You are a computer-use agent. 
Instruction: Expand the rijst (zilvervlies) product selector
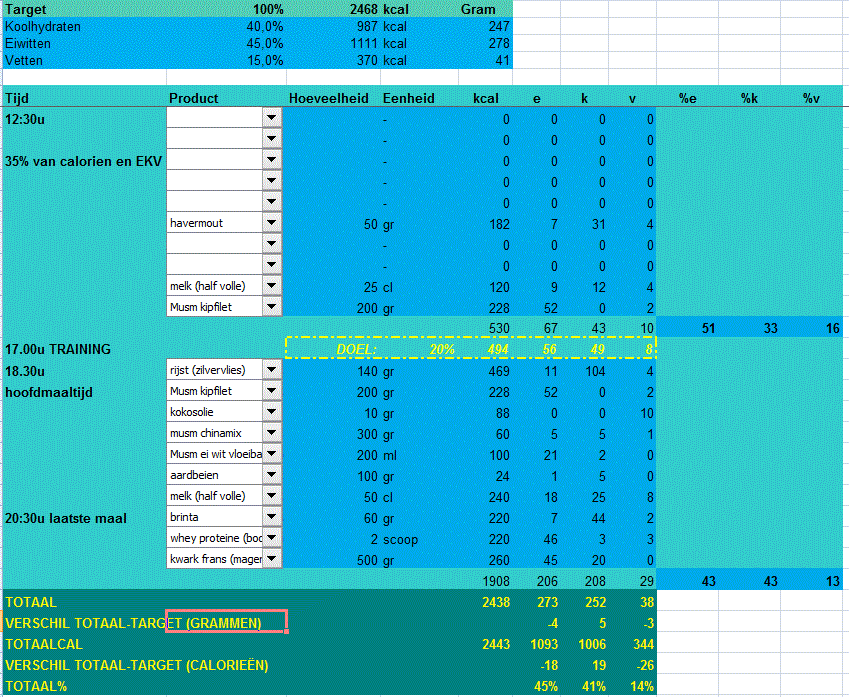(x=273, y=370)
